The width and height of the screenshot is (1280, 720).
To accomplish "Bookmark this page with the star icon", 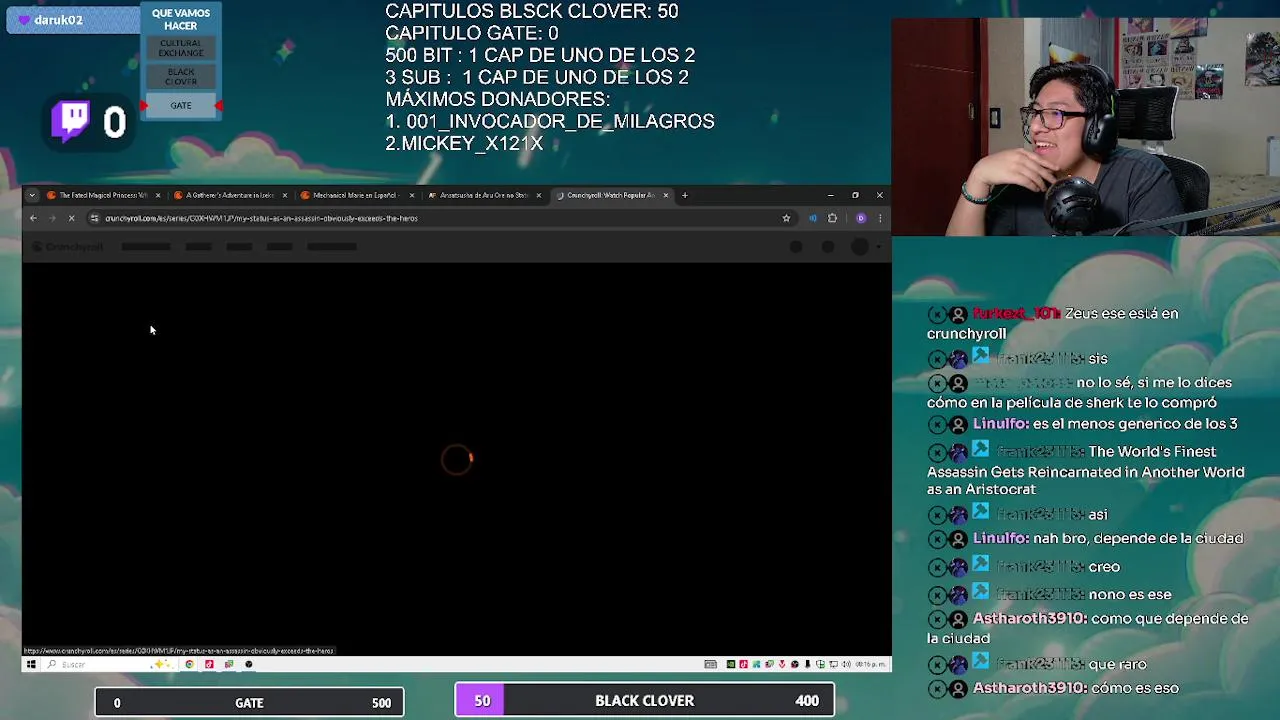I will point(786,218).
